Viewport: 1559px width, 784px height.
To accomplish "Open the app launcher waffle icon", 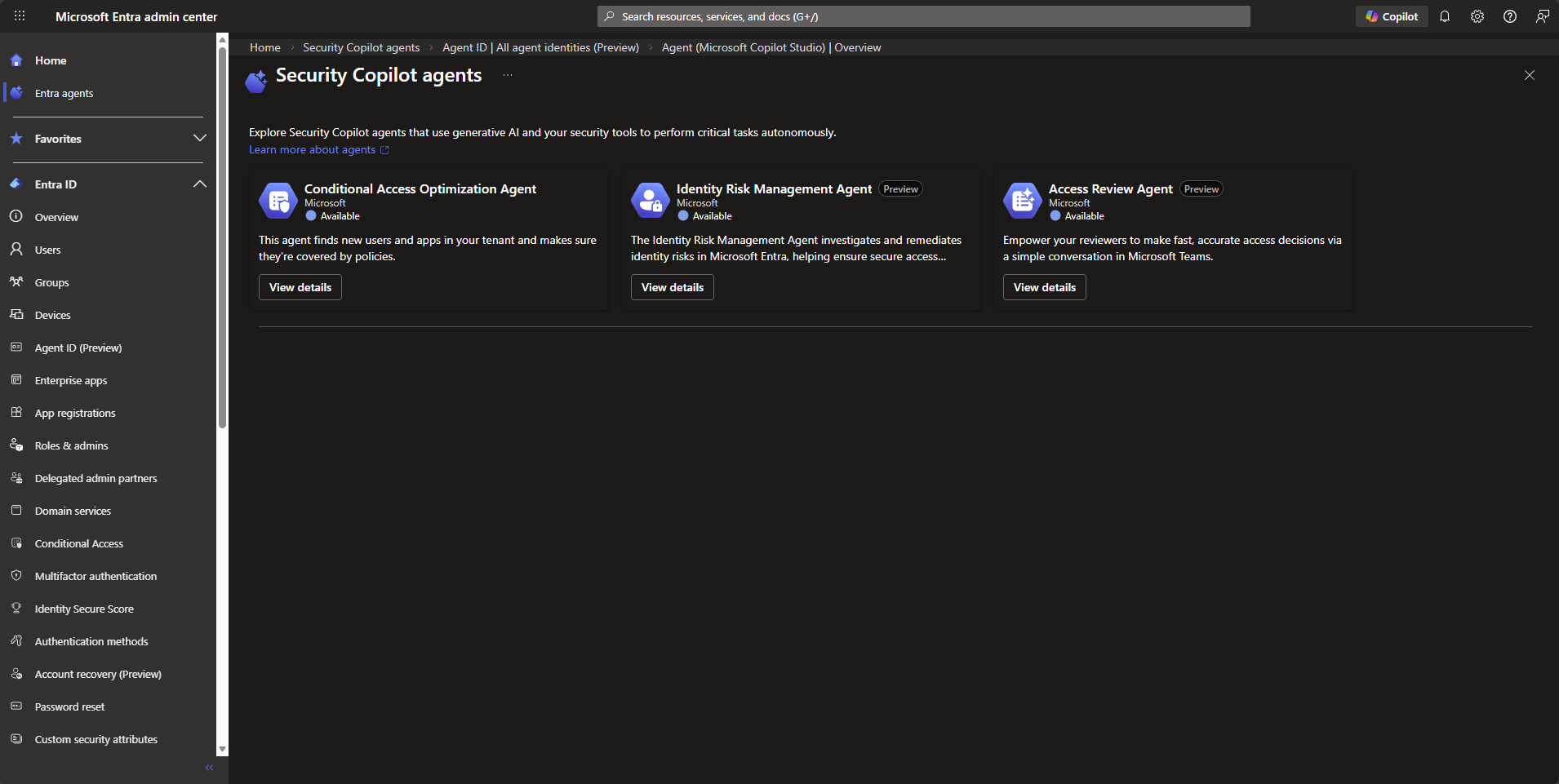I will [20, 16].
